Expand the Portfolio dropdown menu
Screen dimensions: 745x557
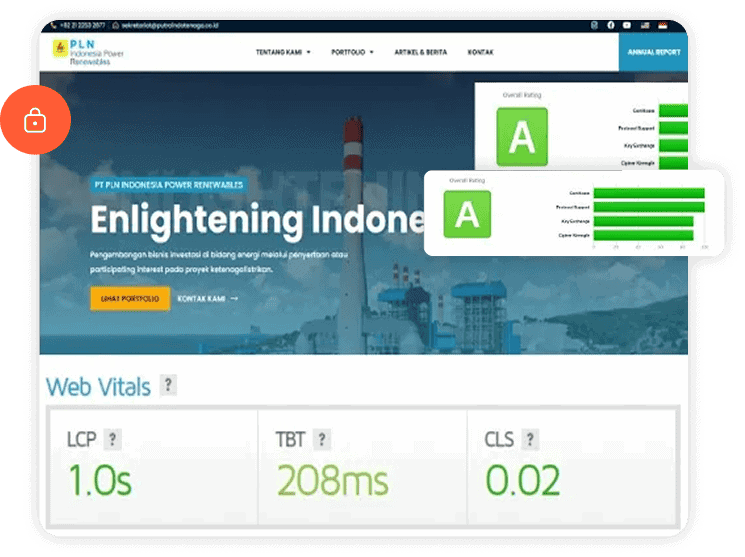(x=352, y=52)
